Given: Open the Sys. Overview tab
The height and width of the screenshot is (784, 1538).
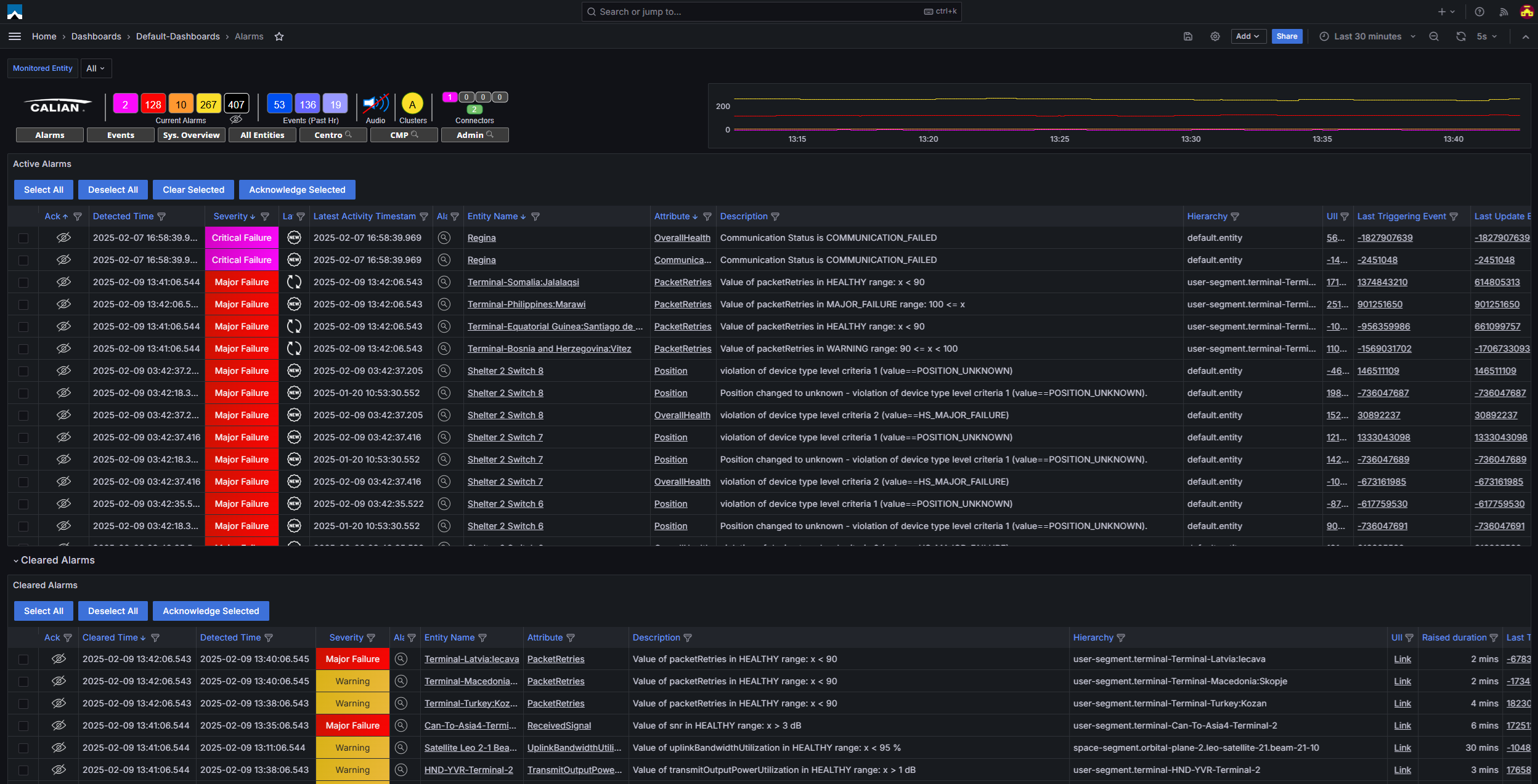Looking at the screenshot, I should coord(191,135).
